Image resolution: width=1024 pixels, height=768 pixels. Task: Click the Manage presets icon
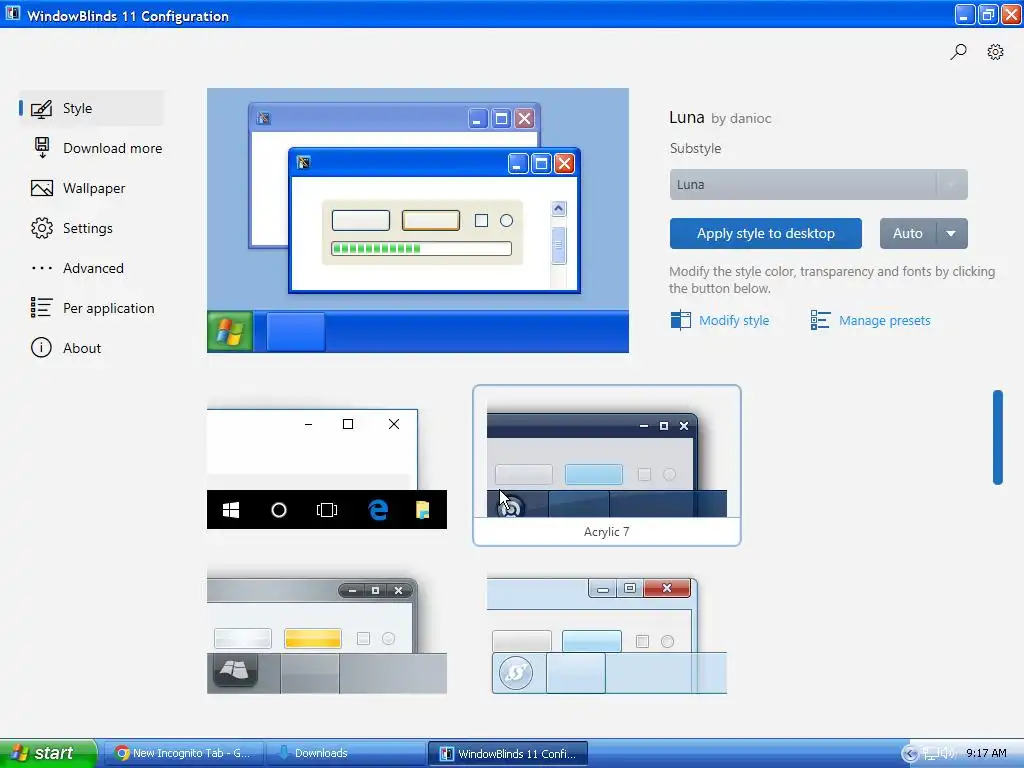820,320
